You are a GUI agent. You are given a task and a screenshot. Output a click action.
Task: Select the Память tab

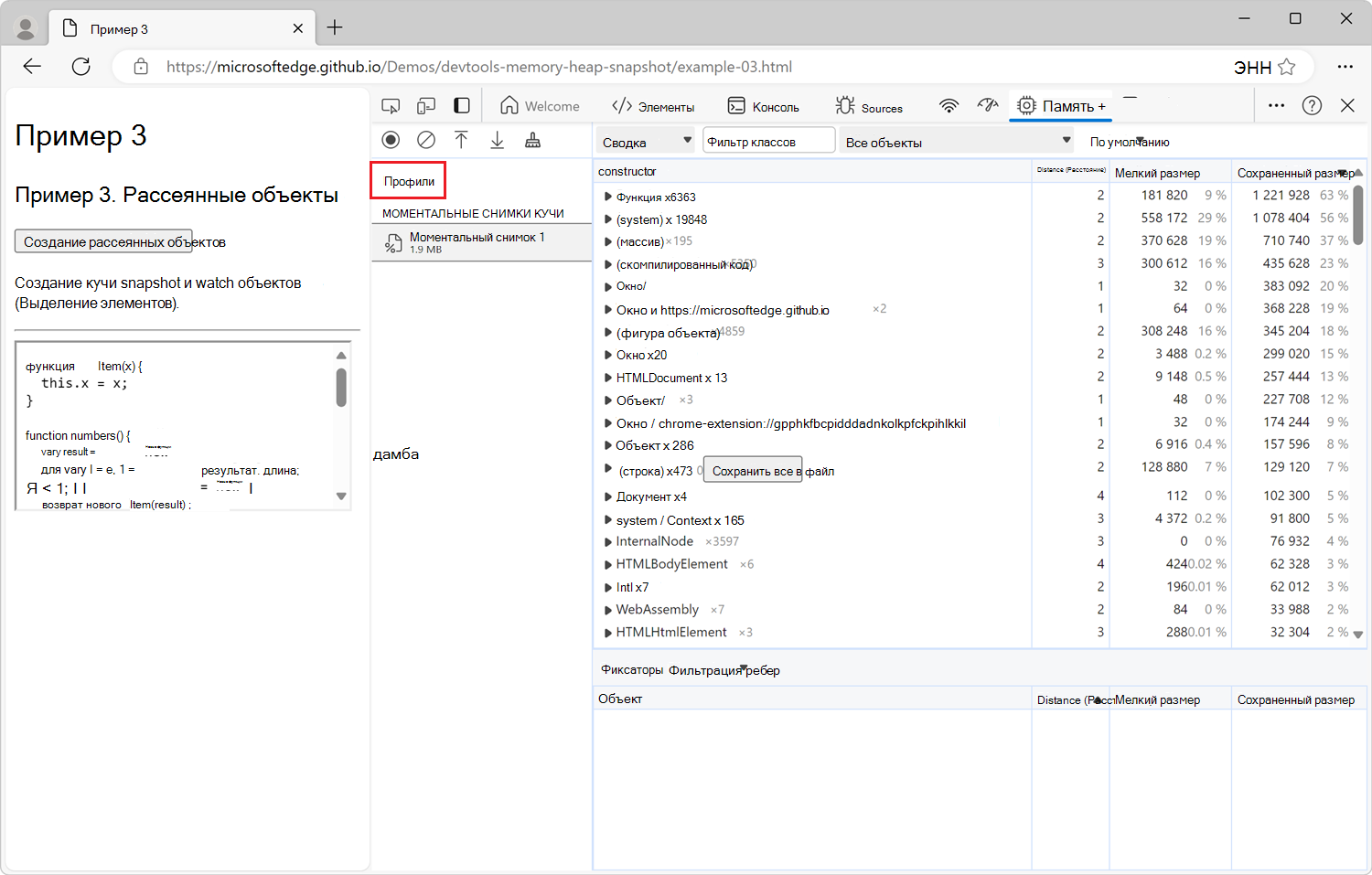point(1061,106)
